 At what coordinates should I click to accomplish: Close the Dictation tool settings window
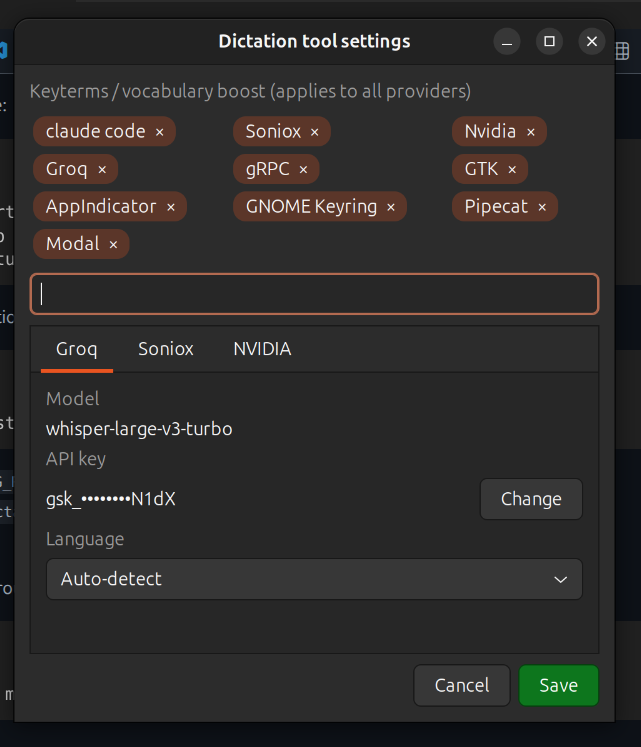(x=592, y=42)
